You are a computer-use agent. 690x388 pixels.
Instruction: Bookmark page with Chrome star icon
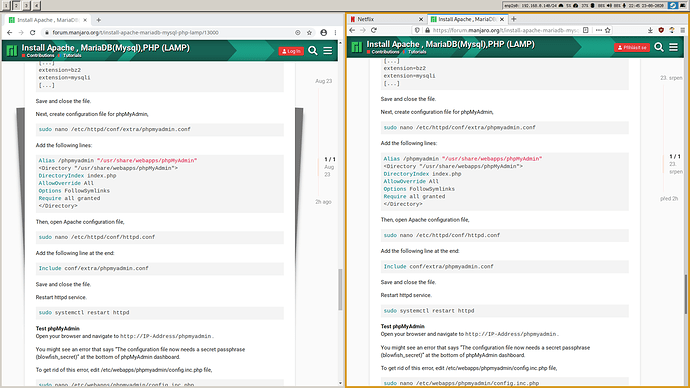[x=309, y=33]
